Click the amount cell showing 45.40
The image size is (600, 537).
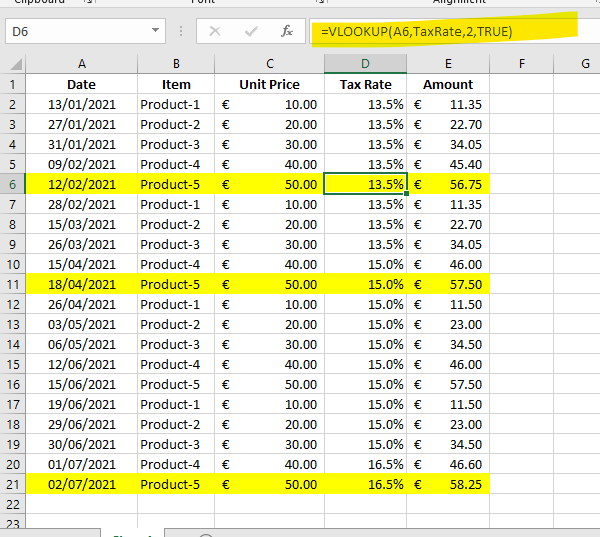click(x=448, y=164)
